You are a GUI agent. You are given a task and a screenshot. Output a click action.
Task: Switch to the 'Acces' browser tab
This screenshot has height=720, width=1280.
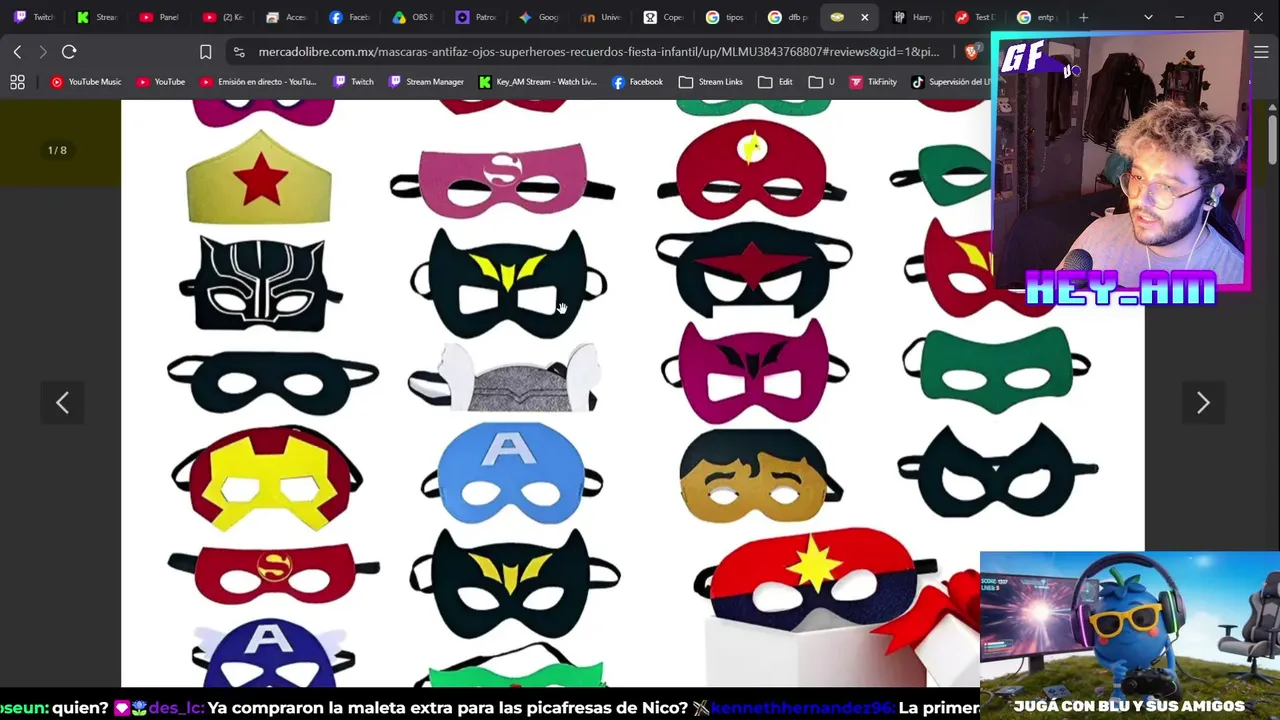tap(287, 17)
